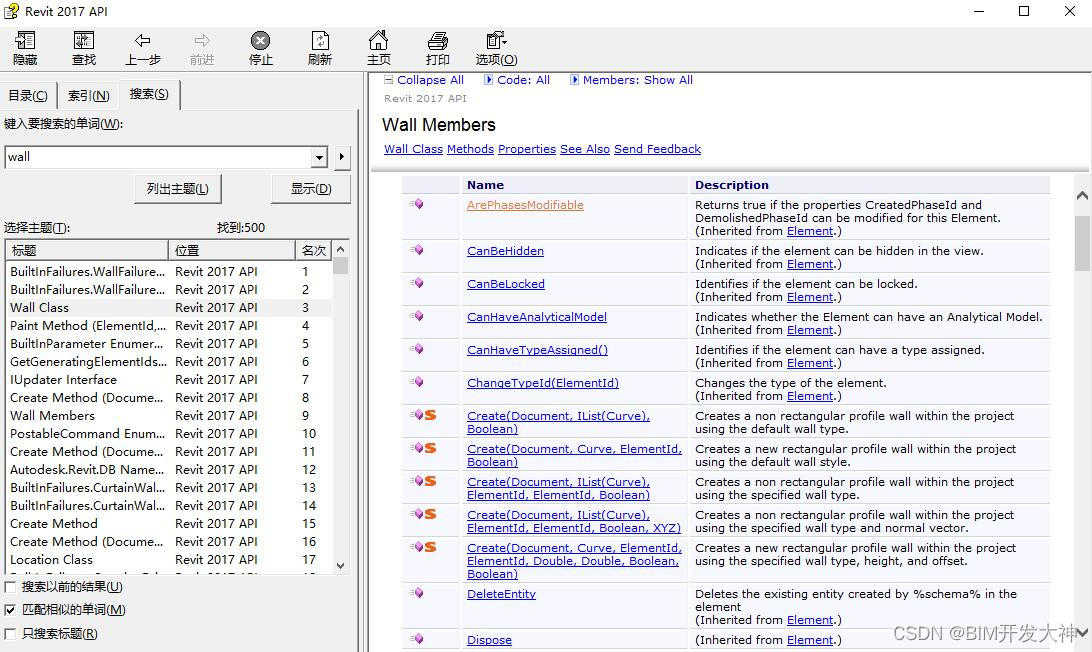
Task: Click results list scroll down arrow
Action: tap(341, 566)
